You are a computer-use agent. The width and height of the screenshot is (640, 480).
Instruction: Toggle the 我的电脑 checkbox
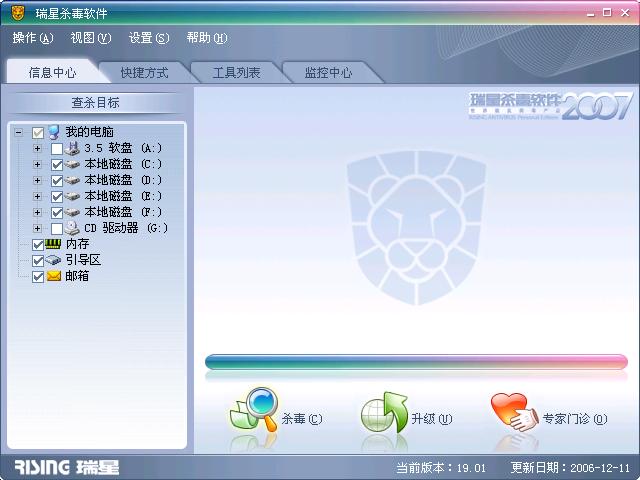coord(38,133)
